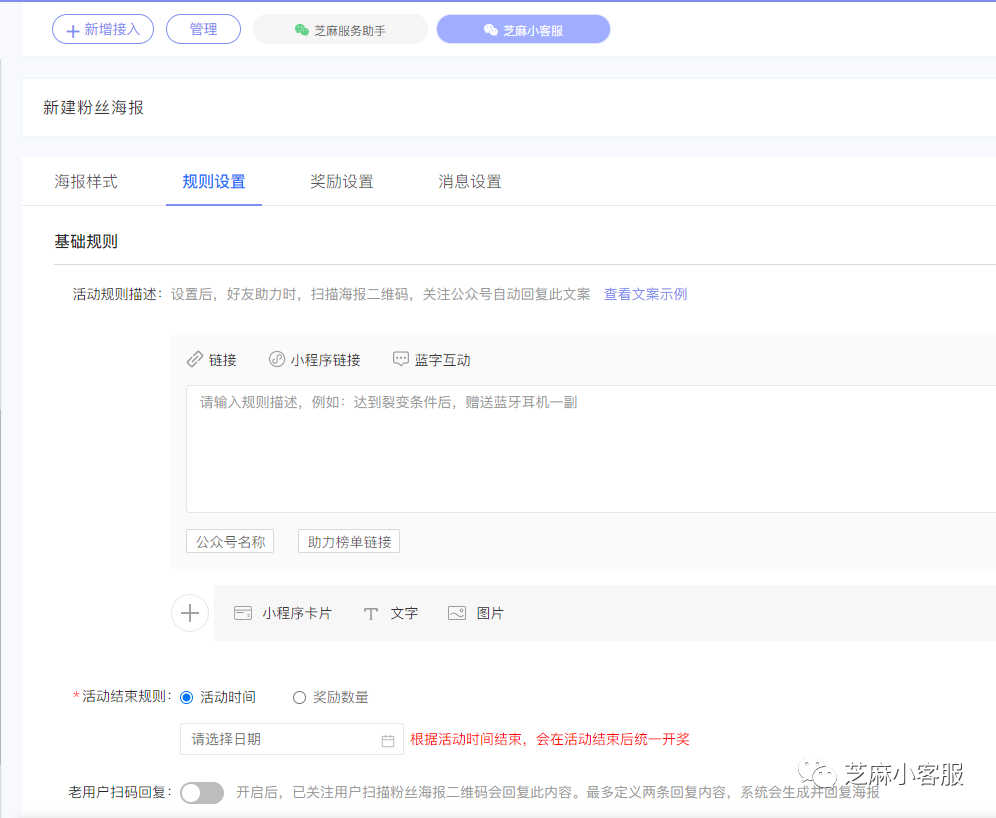
Task: Switch to the 海报样式 tab
Action: click(86, 182)
